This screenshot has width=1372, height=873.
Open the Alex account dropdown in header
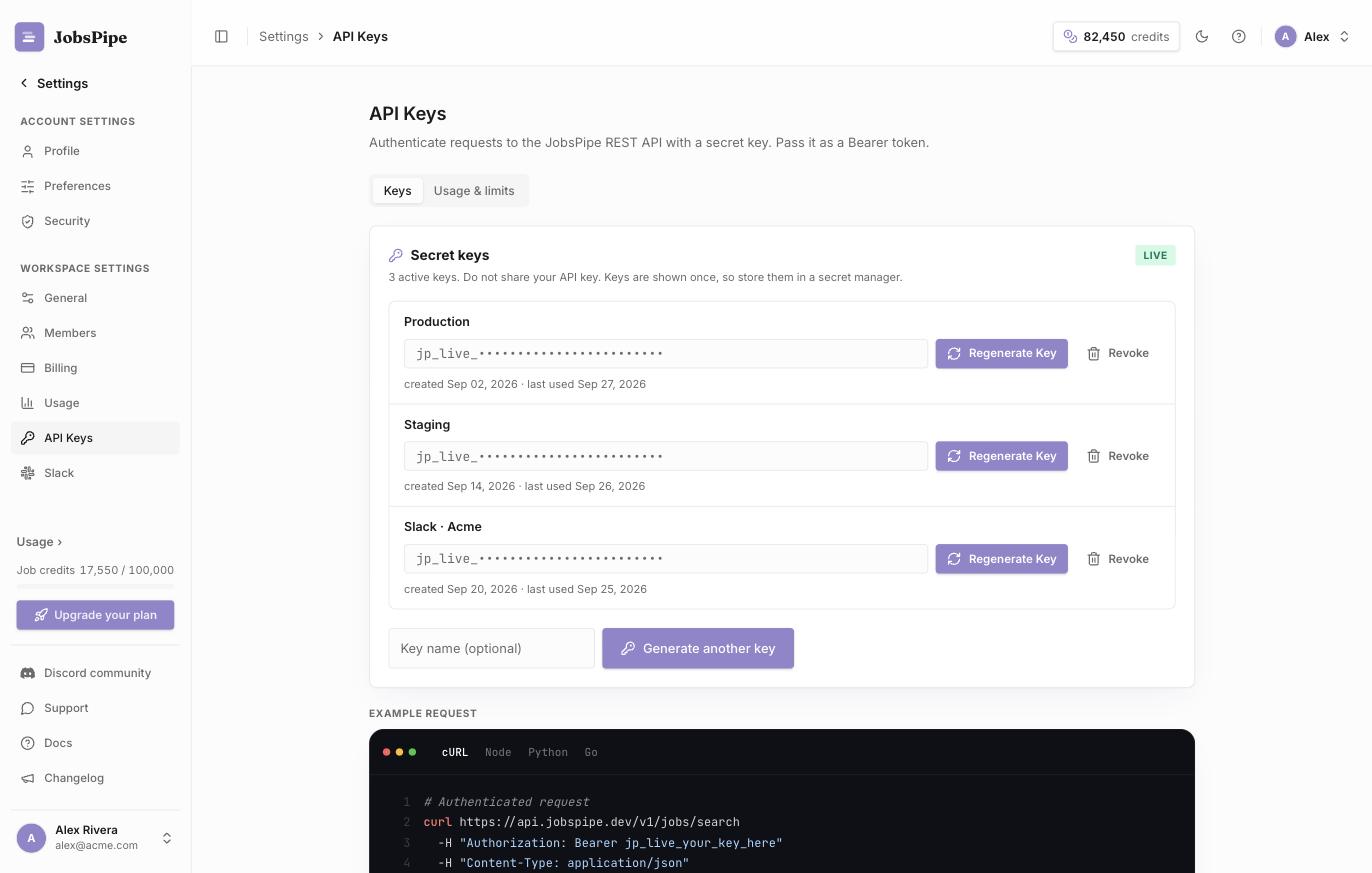tap(1313, 36)
